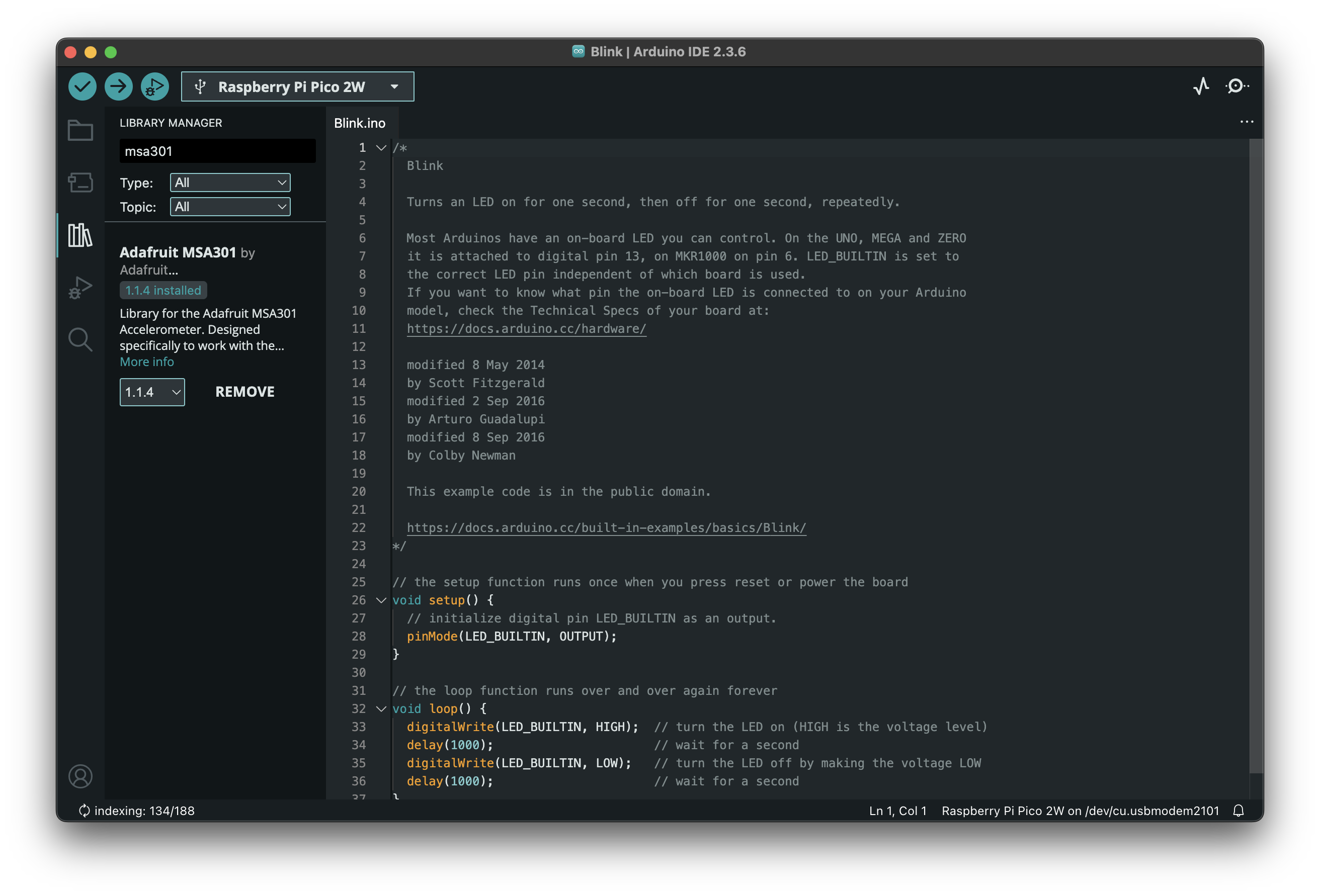Select the Blink.ino editor tab
The width and height of the screenshot is (1320, 896).
[360, 123]
